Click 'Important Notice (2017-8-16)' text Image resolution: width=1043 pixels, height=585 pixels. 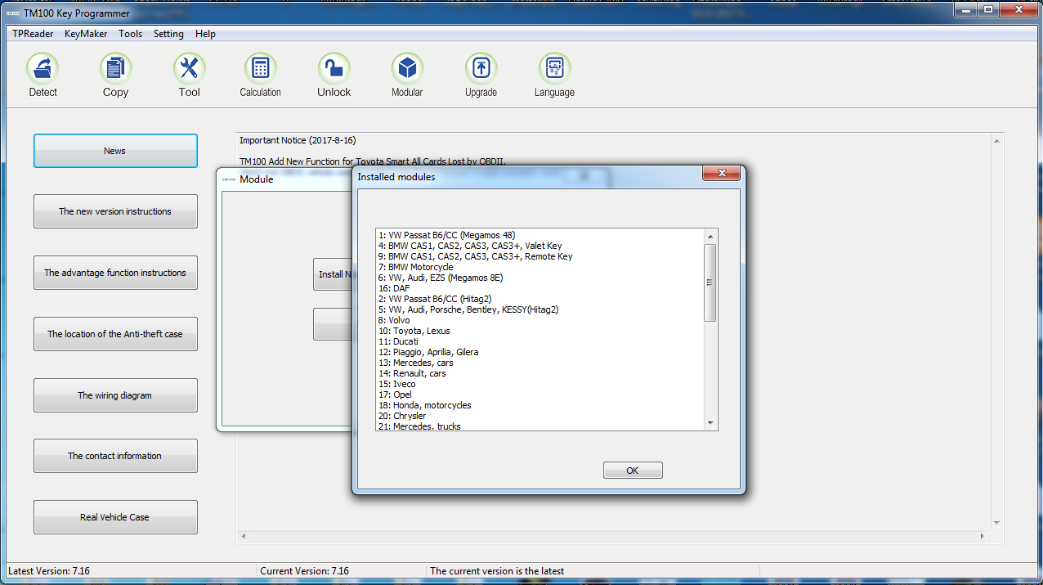(297, 140)
